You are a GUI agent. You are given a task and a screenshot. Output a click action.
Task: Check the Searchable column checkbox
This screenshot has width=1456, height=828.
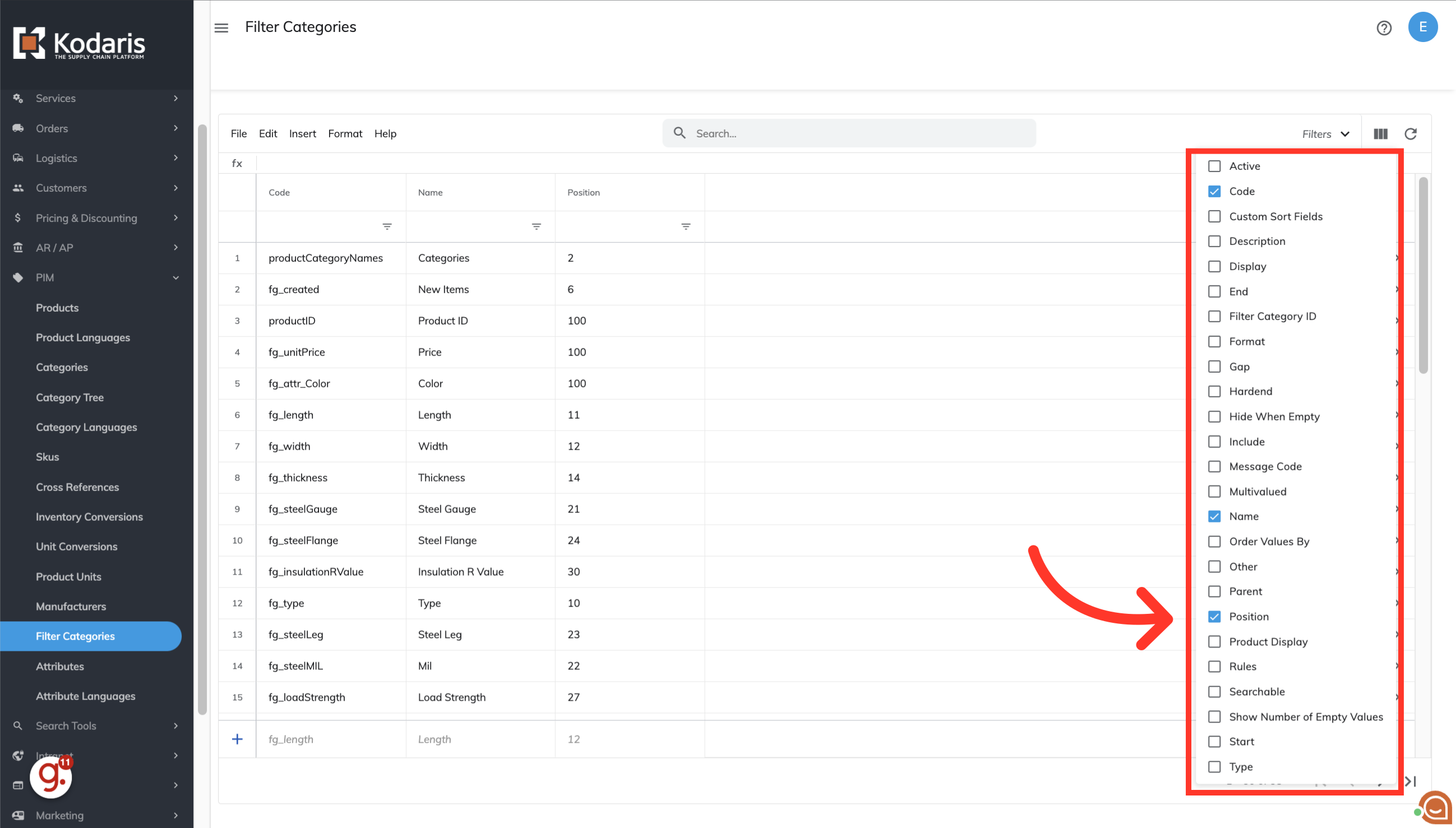[x=1214, y=692]
